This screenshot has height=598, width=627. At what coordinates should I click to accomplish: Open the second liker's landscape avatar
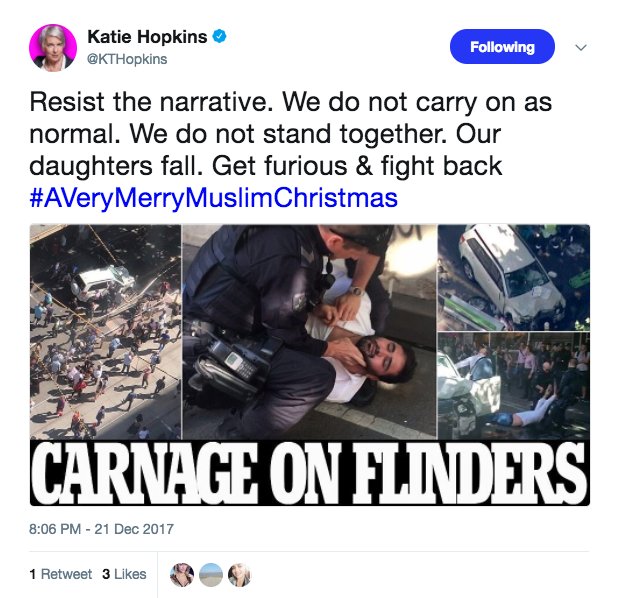(x=211, y=575)
